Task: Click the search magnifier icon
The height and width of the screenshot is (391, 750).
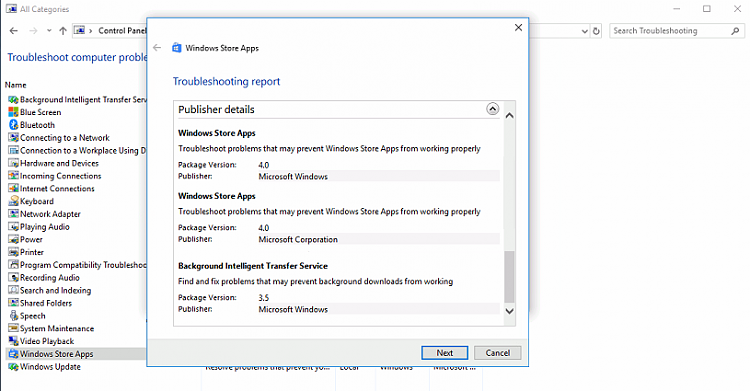Action: click(x=735, y=31)
